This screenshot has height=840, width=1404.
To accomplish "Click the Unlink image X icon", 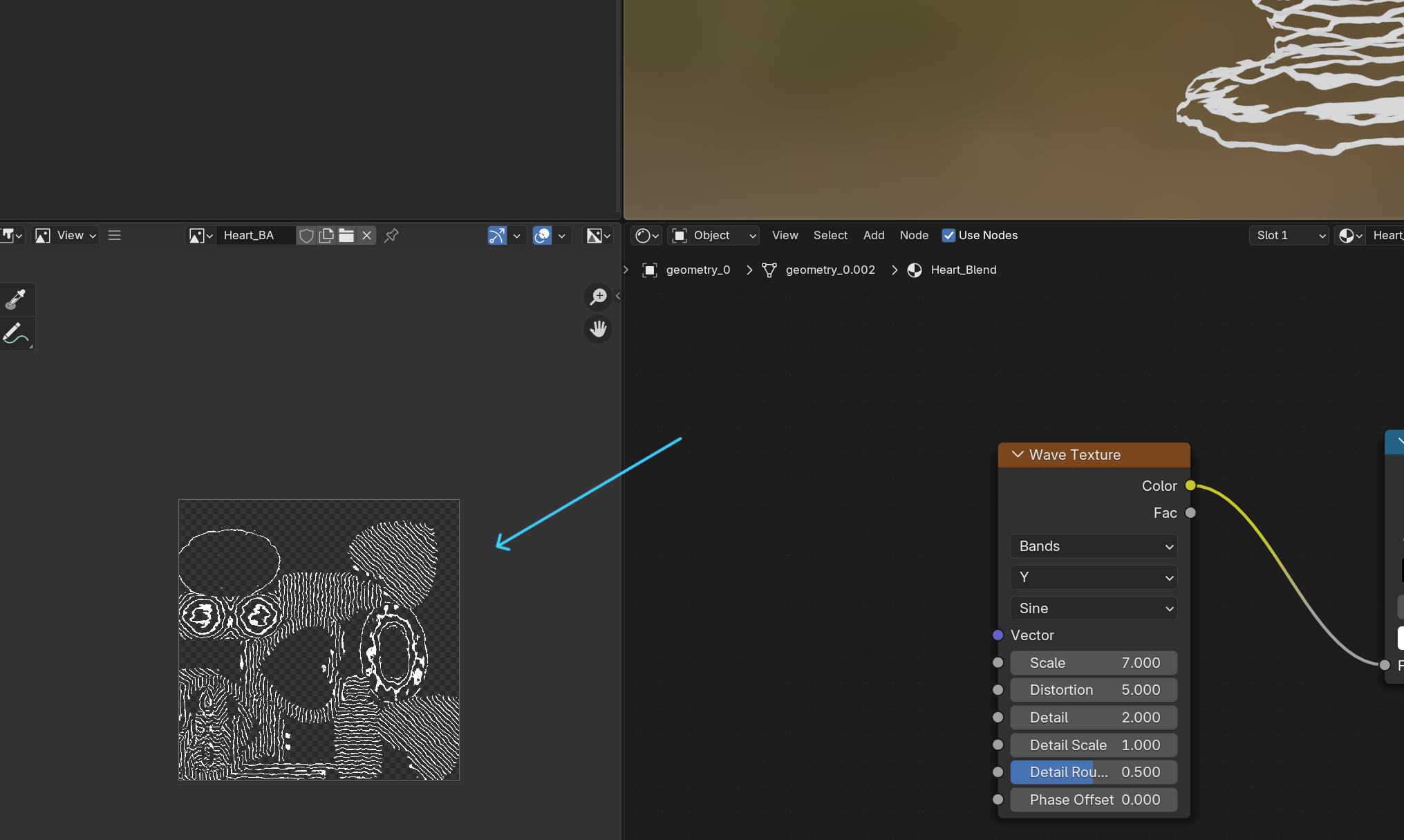I will point(366,236).
